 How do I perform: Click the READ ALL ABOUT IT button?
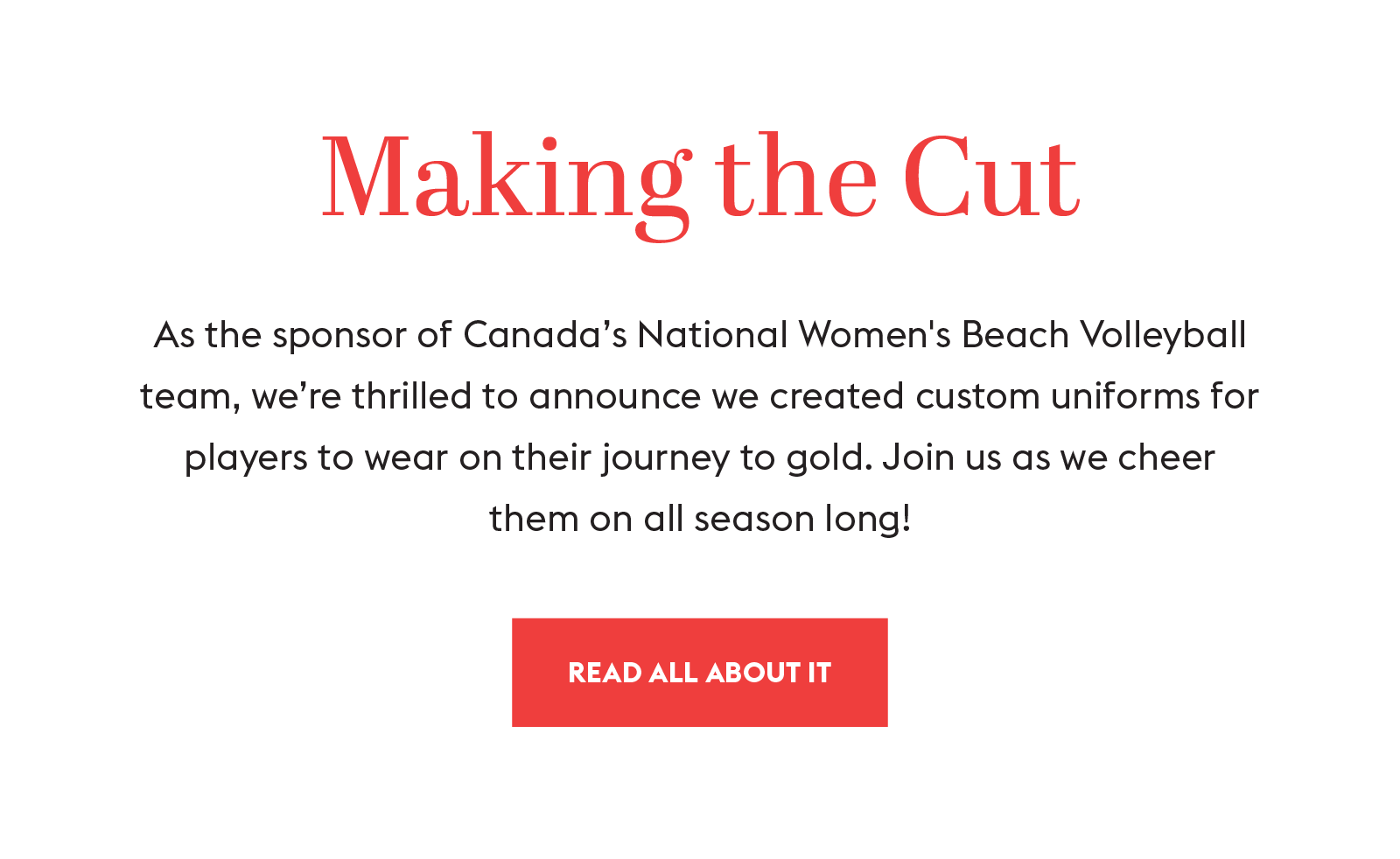(699, 672)
